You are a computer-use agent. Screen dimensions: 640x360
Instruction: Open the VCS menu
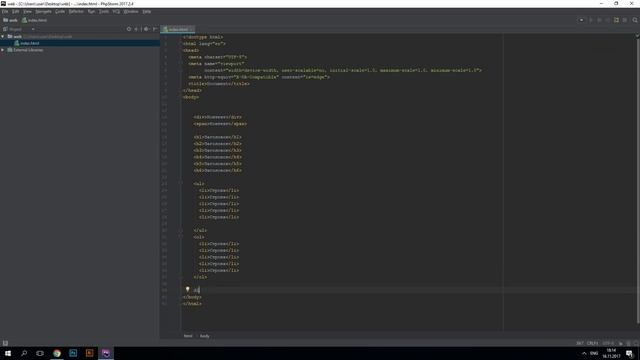pyautogui.click(x=116, y=11)
